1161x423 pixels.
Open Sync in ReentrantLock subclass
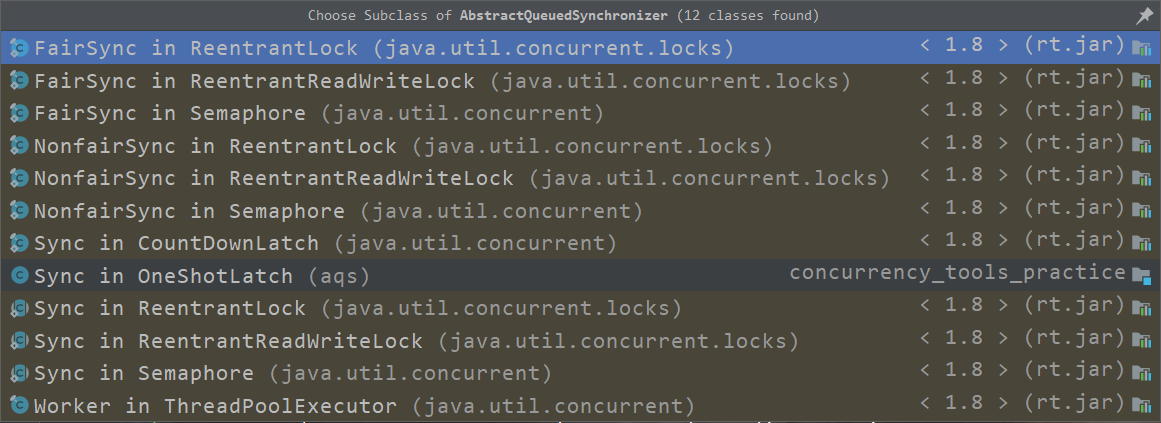169,308
